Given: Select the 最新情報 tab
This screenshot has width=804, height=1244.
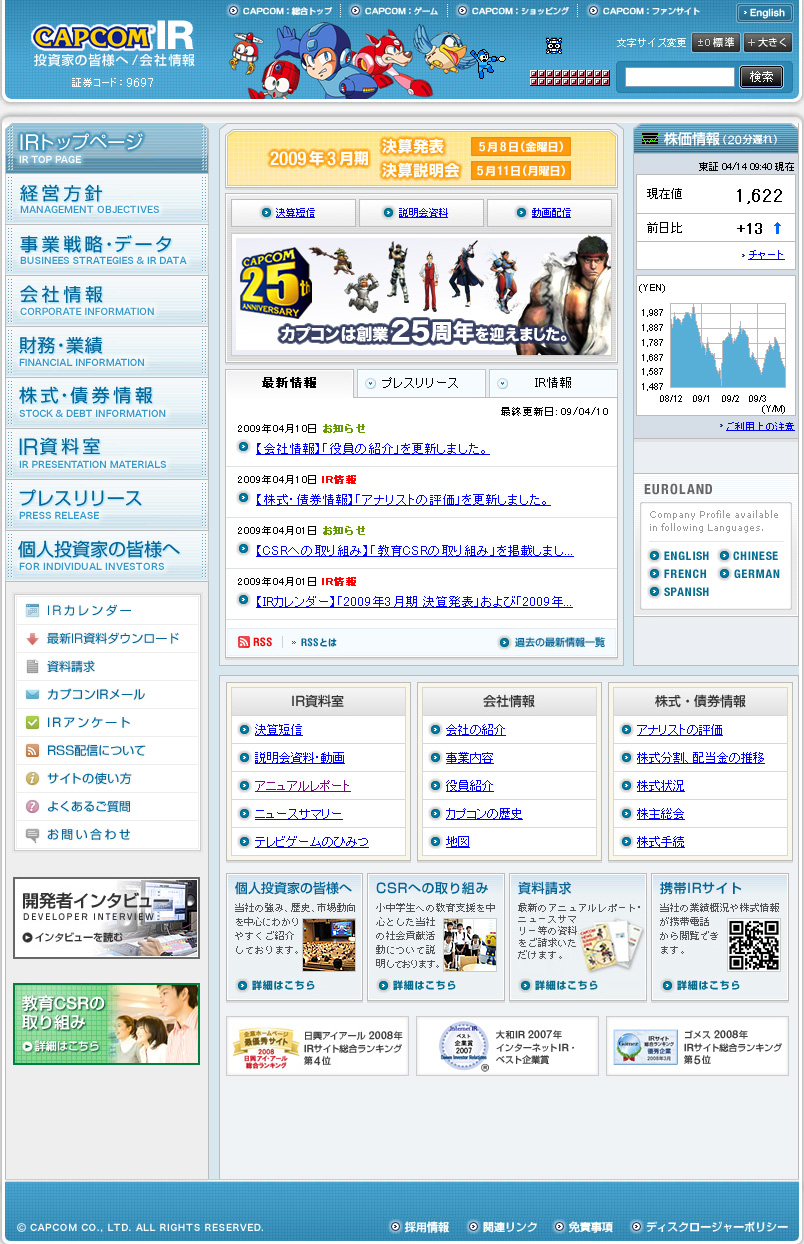Looking at the screenshot, I should pos(289,383).
